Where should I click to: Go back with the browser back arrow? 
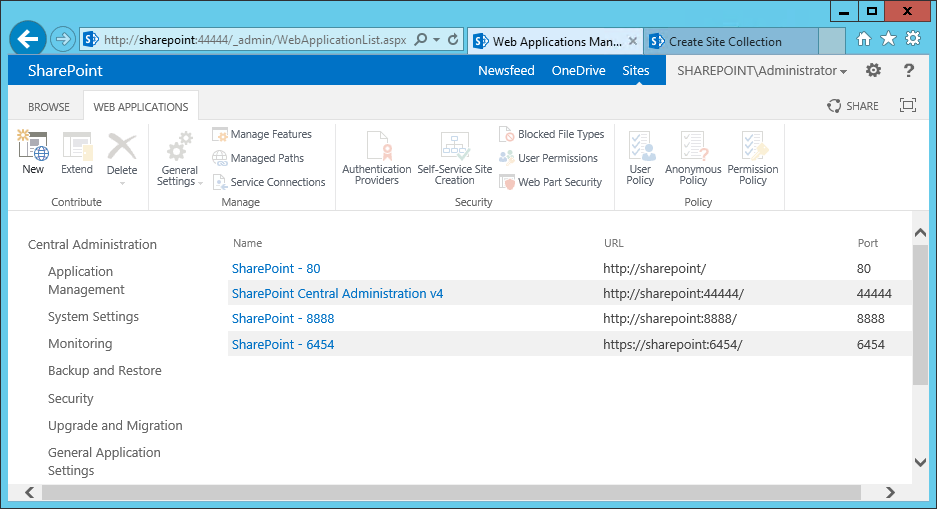coord(28,39)
